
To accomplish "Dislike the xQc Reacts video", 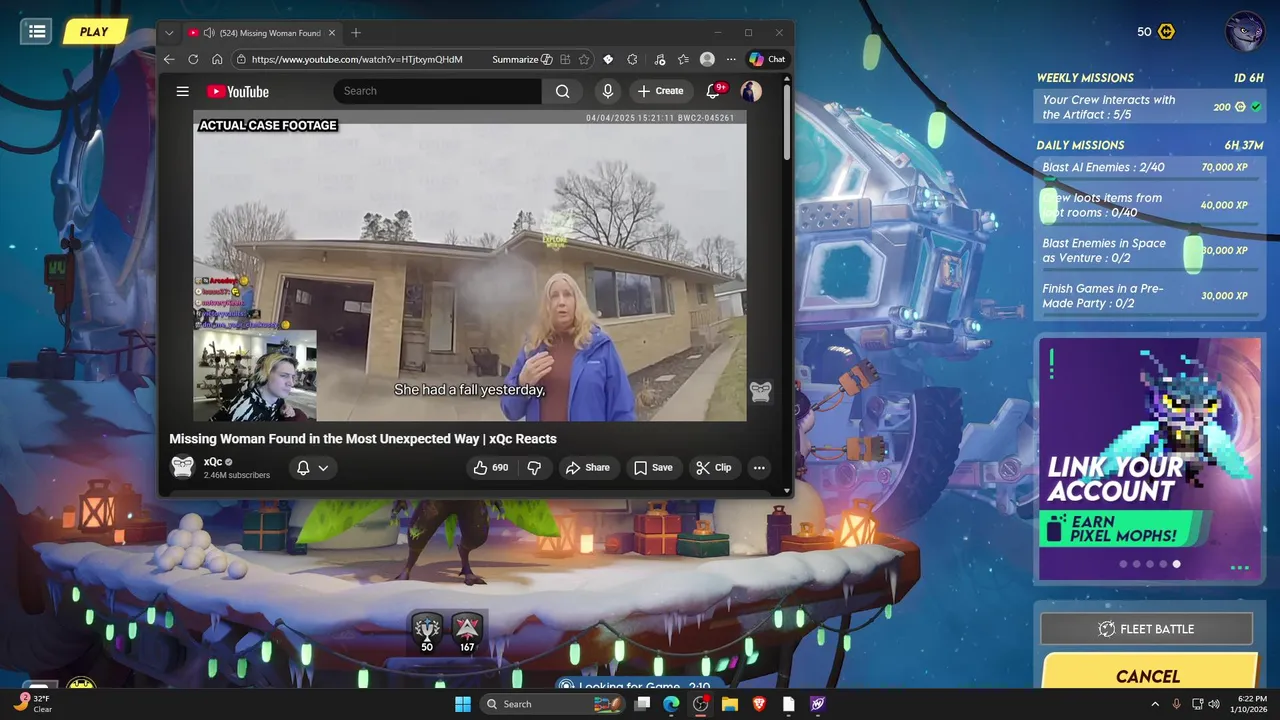I will pos(534,467).
